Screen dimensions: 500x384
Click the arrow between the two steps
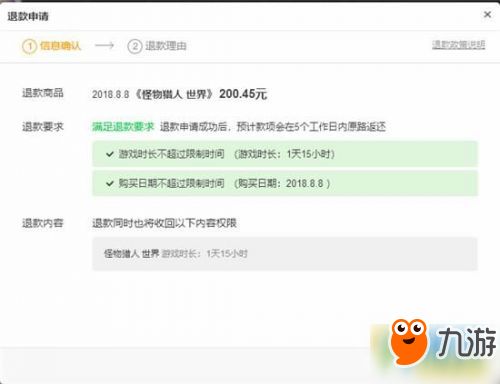(104, 45)
